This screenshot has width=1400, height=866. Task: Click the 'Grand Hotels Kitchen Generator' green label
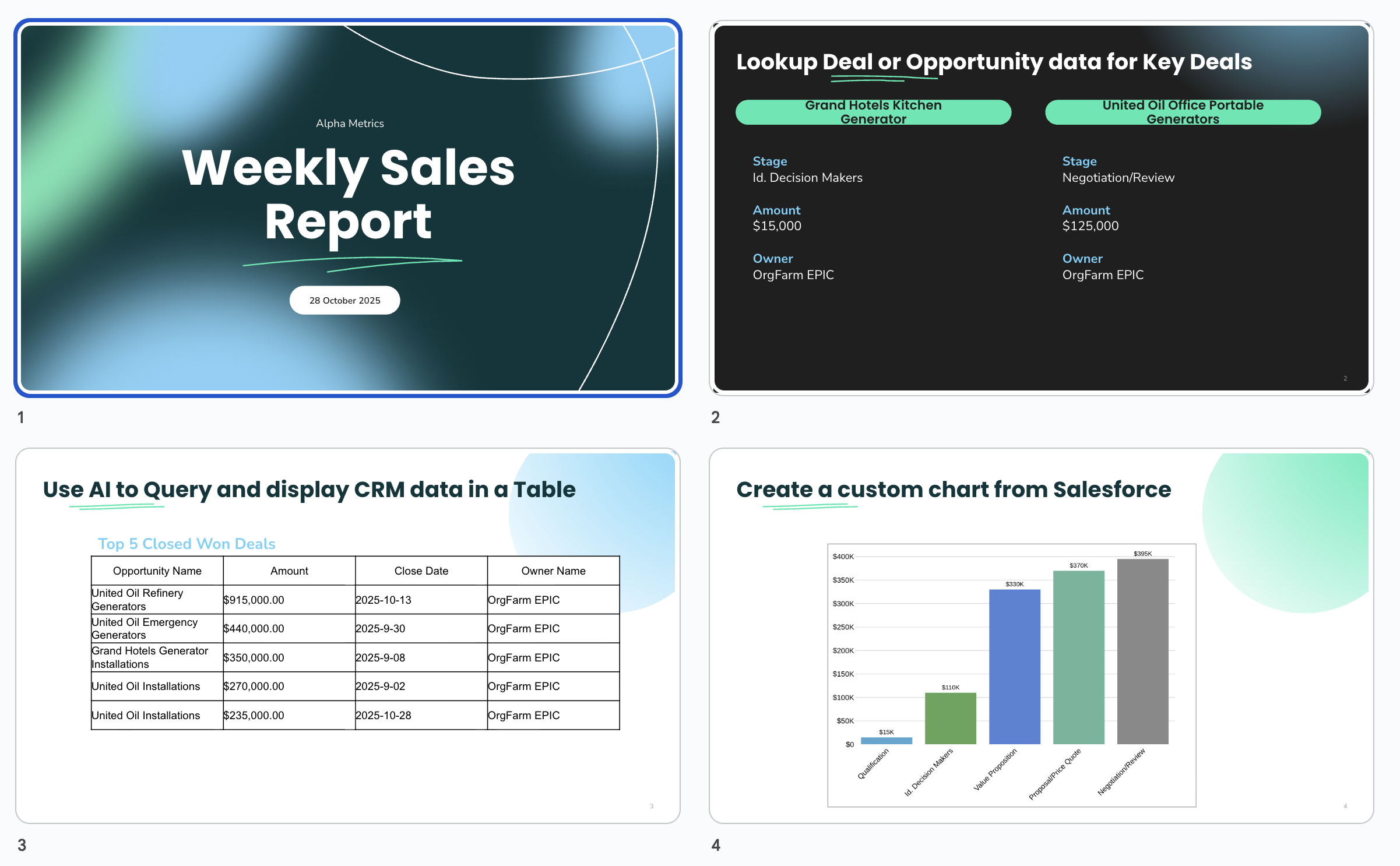click(x=873, y=112)
